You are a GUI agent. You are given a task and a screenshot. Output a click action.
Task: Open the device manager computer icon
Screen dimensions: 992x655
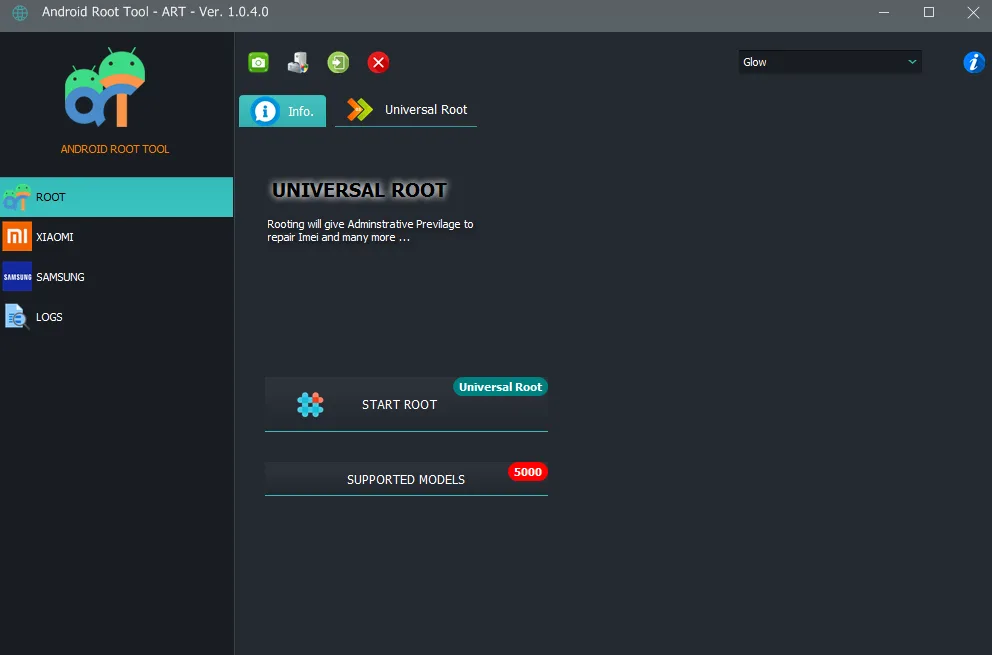pyautogui.click(x=298, y=63)
